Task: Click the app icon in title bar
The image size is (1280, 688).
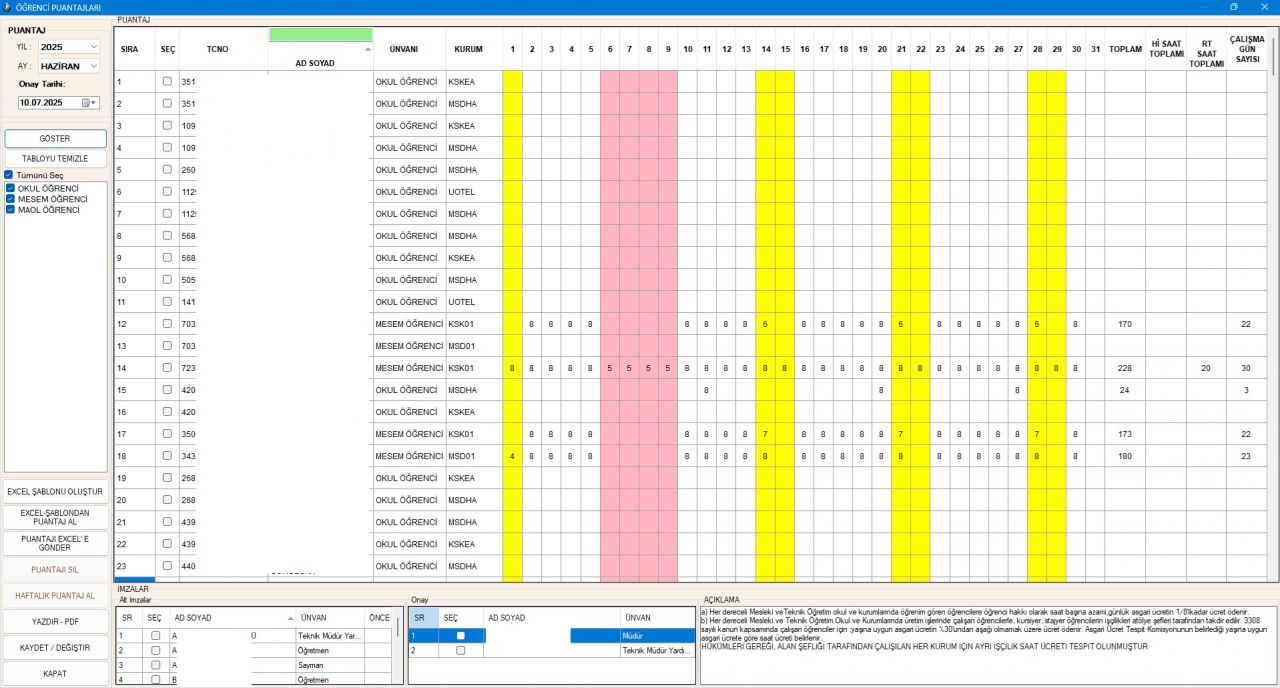Action: [x=8, y=7]
